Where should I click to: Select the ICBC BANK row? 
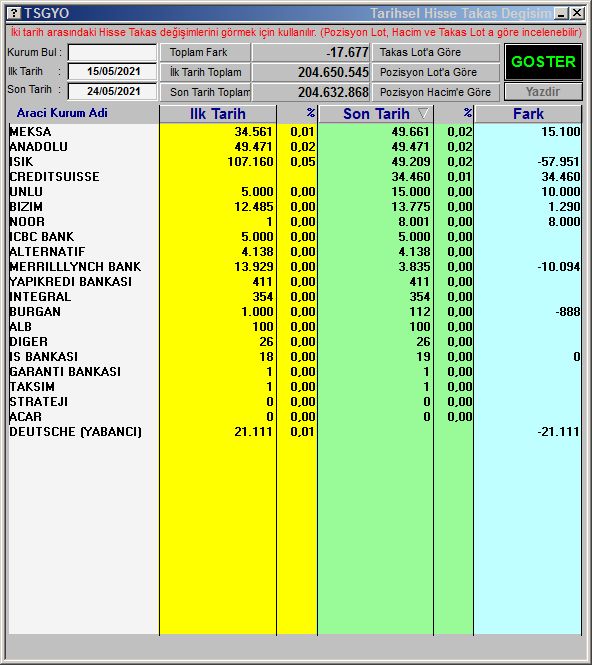[x=295, y=237]
